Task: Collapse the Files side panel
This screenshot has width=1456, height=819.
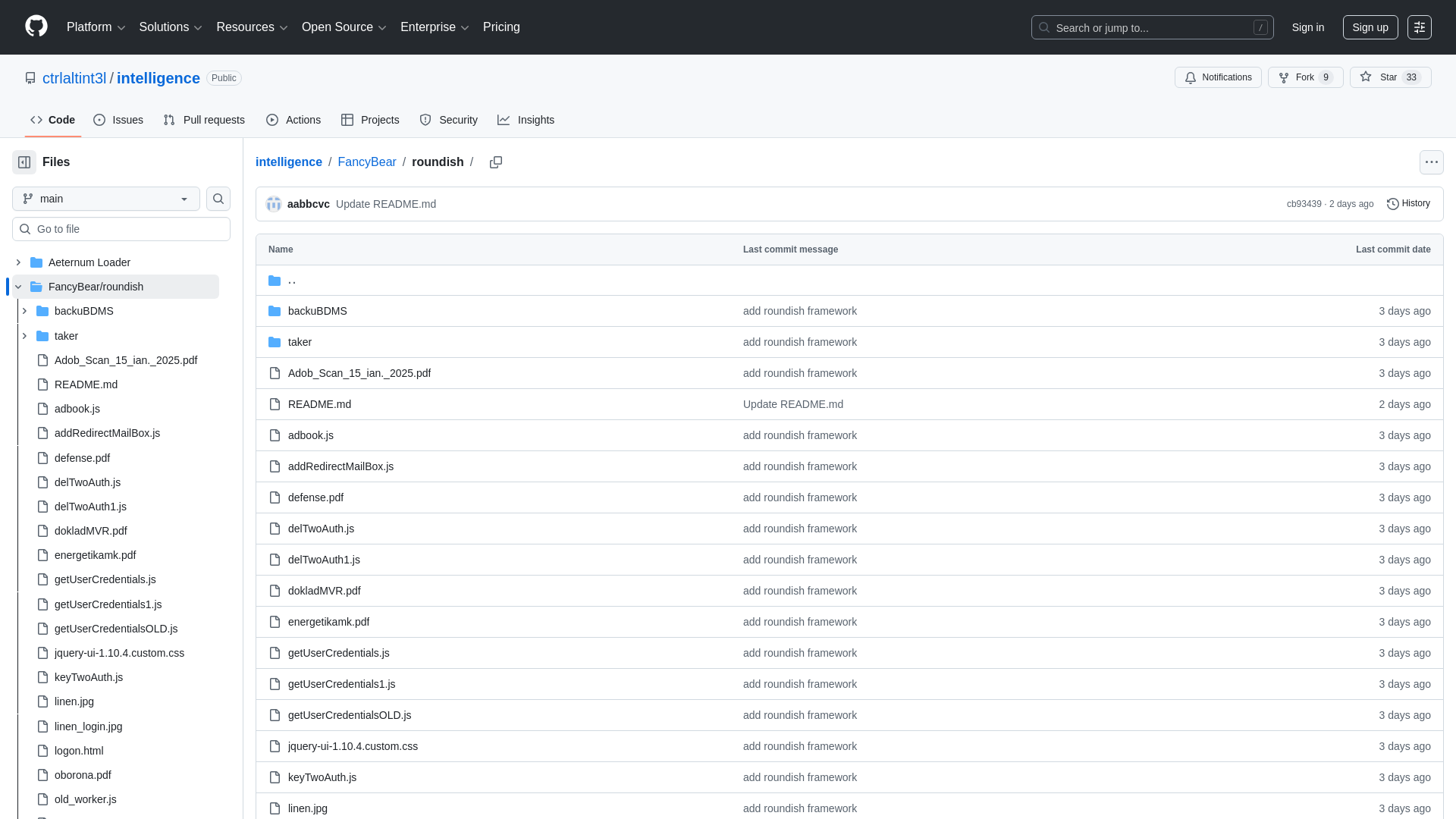Action: [24, 162]
